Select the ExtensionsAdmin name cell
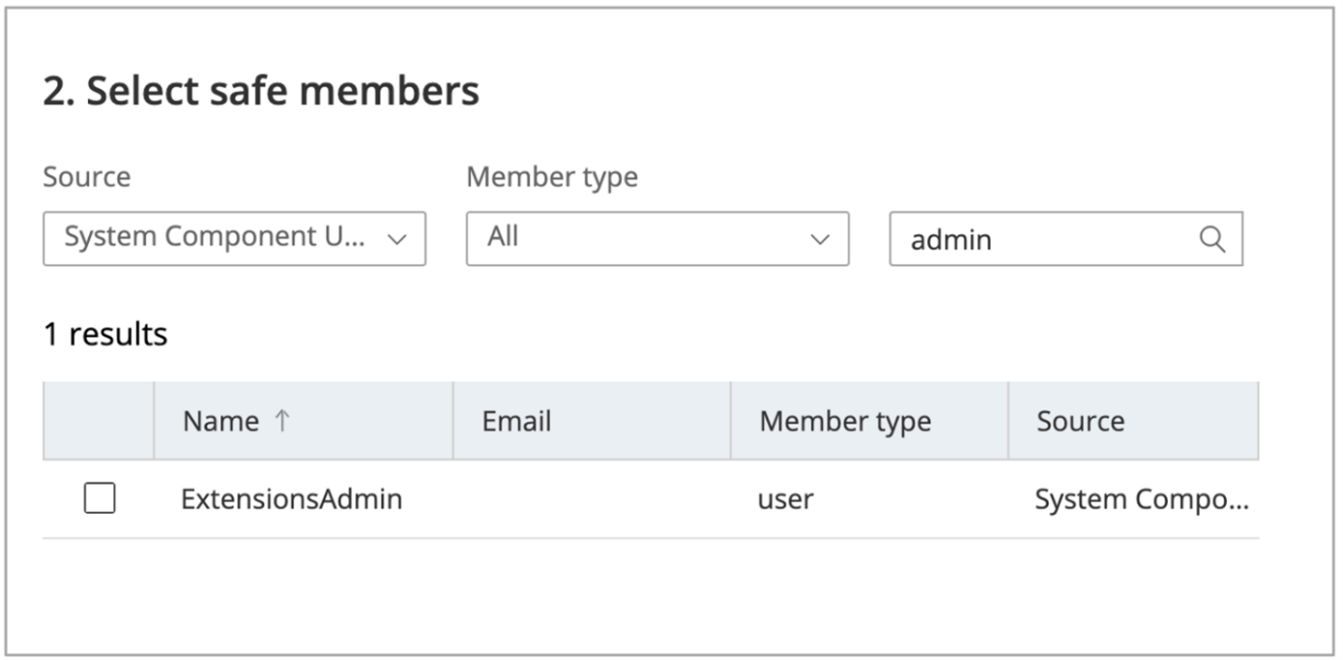 pyautogui.click(x=291, y=498)
